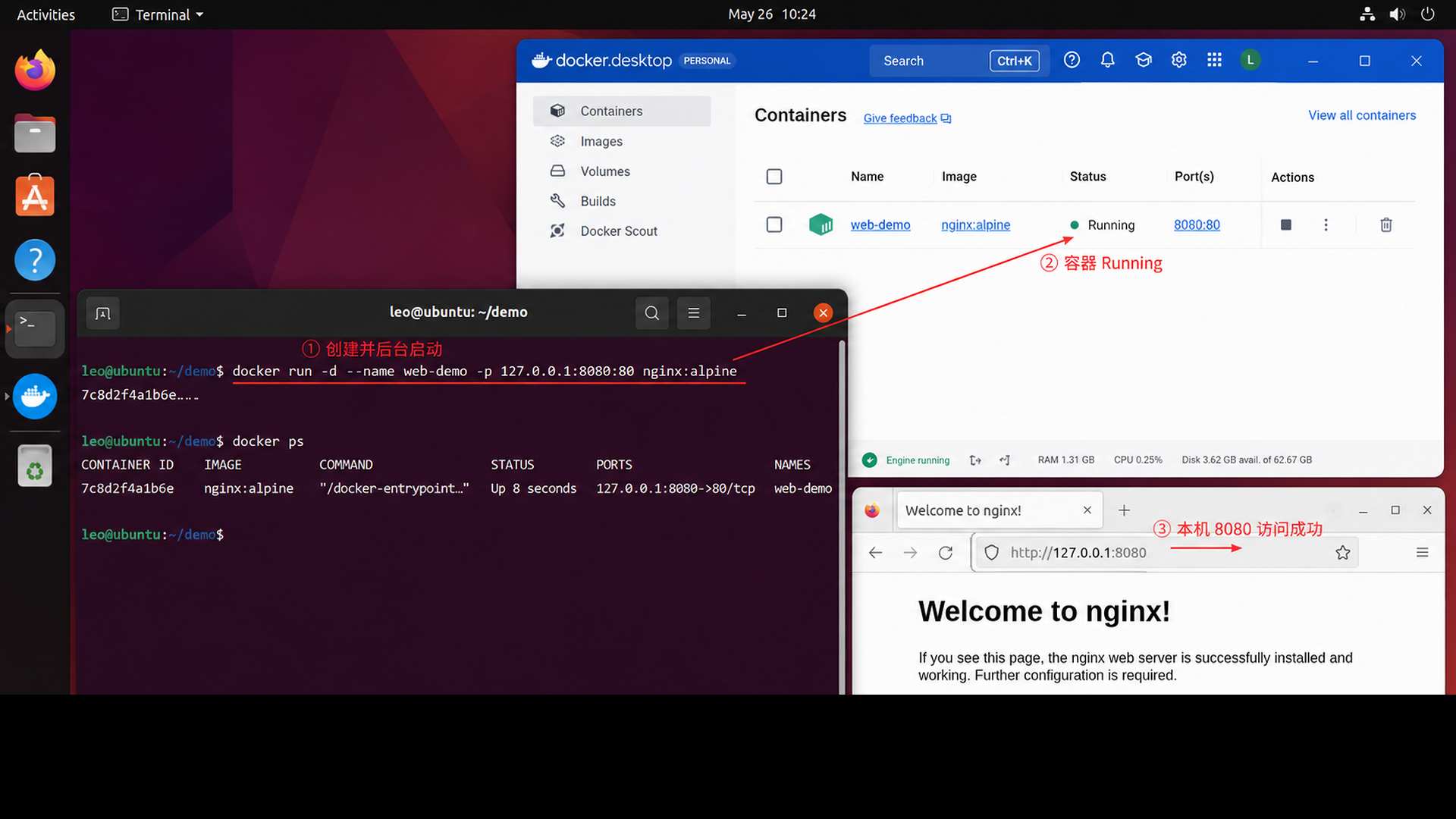Click the RAM 1.31 GB status text

pyautogui.click(x=1066, y=460)
